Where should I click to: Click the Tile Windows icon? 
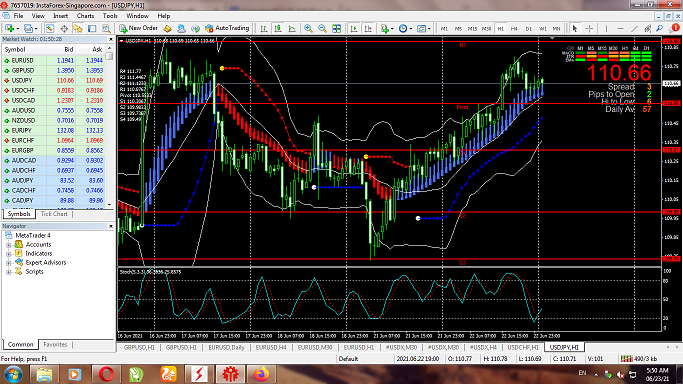[x=337, y=28]
